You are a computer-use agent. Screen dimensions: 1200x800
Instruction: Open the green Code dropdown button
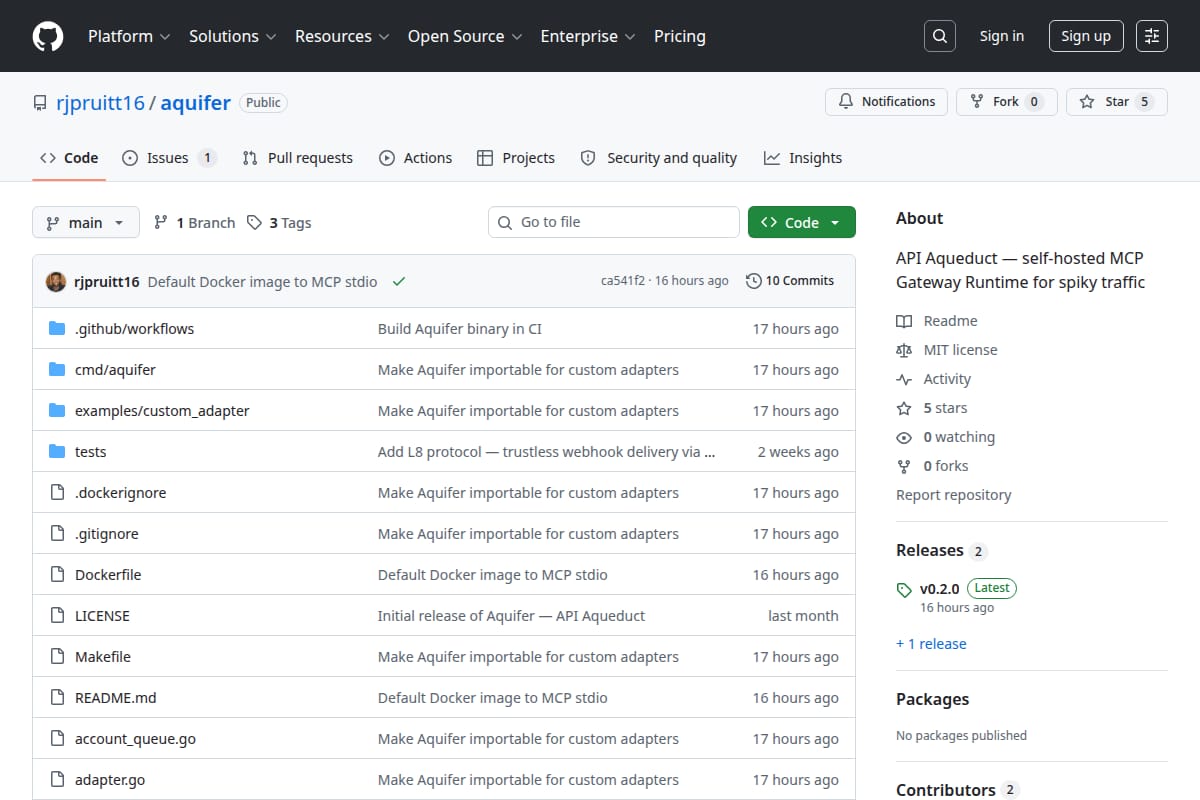802,222
